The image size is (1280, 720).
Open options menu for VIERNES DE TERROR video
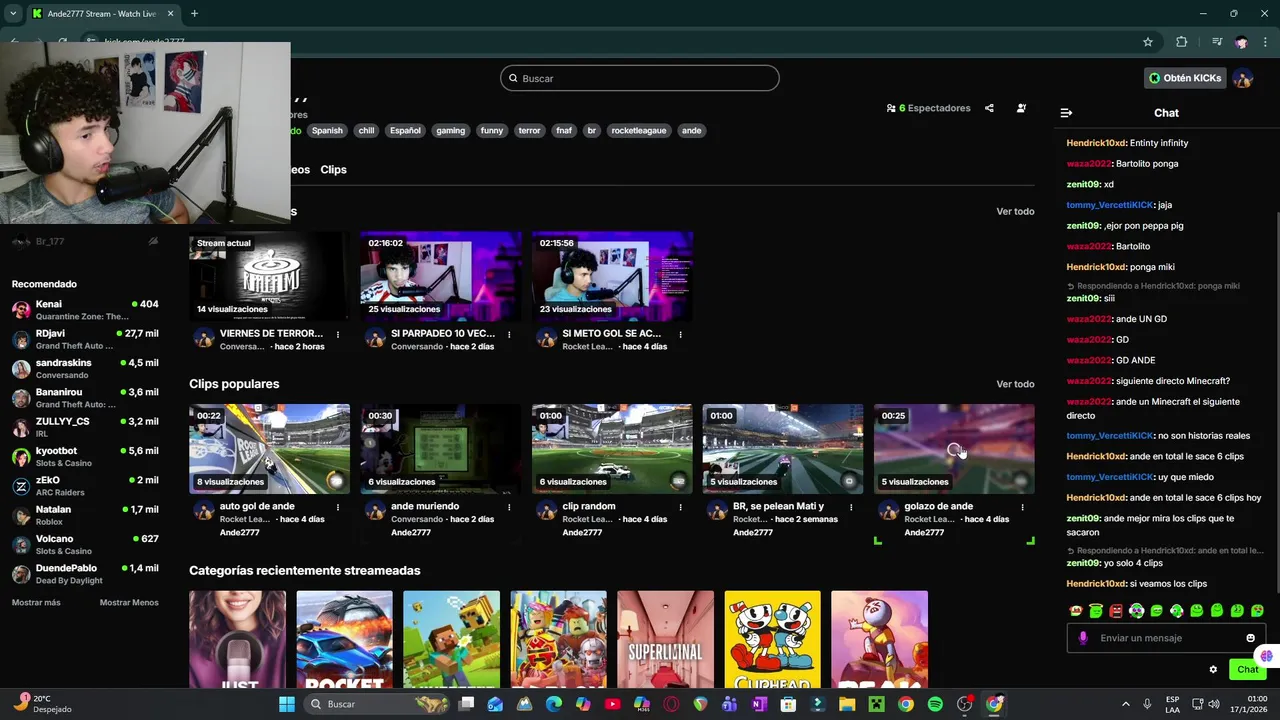pyautogui.click(x=338, y=335)
